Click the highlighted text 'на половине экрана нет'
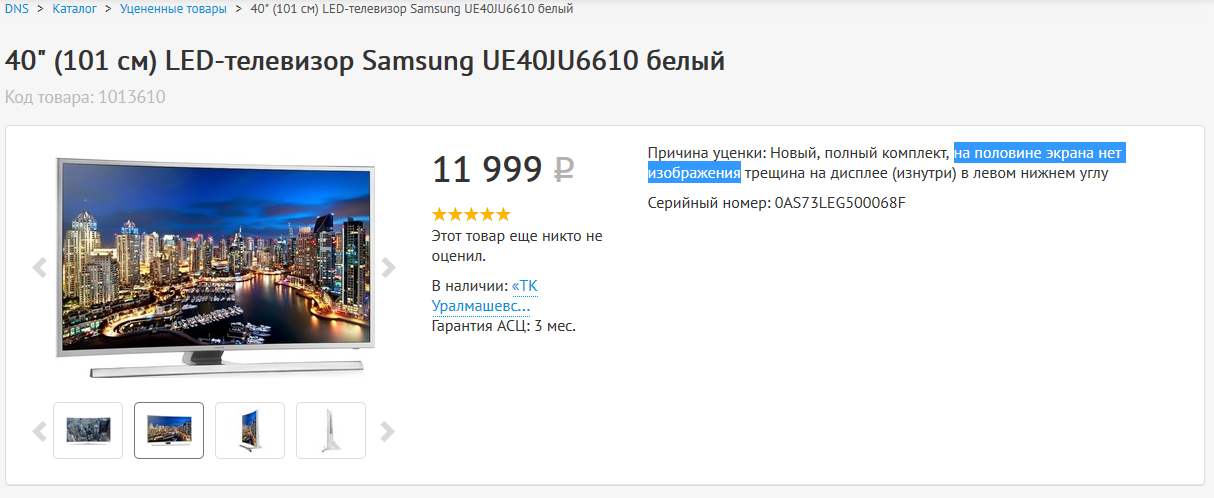 tap(1039, 153)
